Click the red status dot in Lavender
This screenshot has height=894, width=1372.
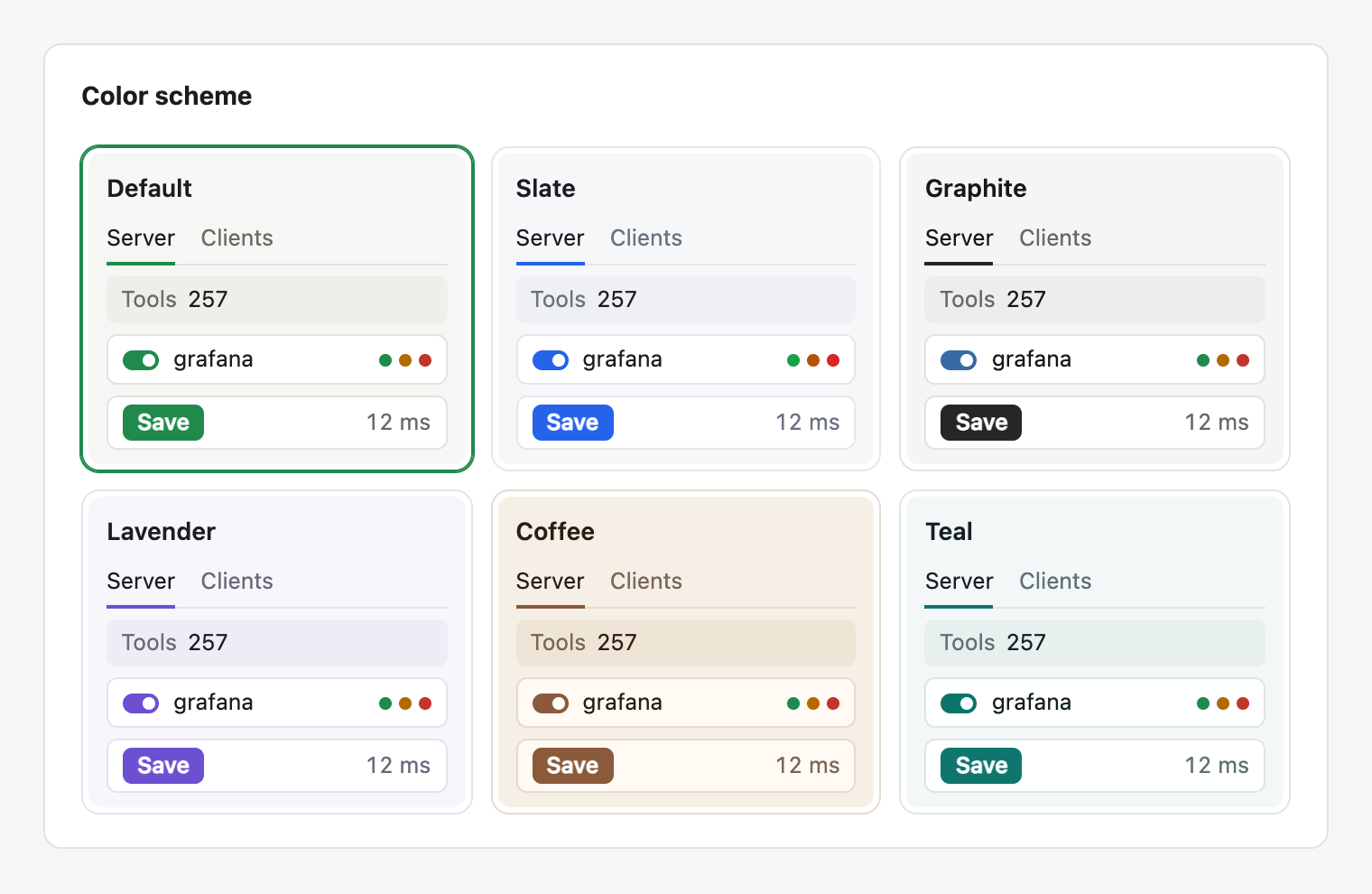[x=425, y=703]
